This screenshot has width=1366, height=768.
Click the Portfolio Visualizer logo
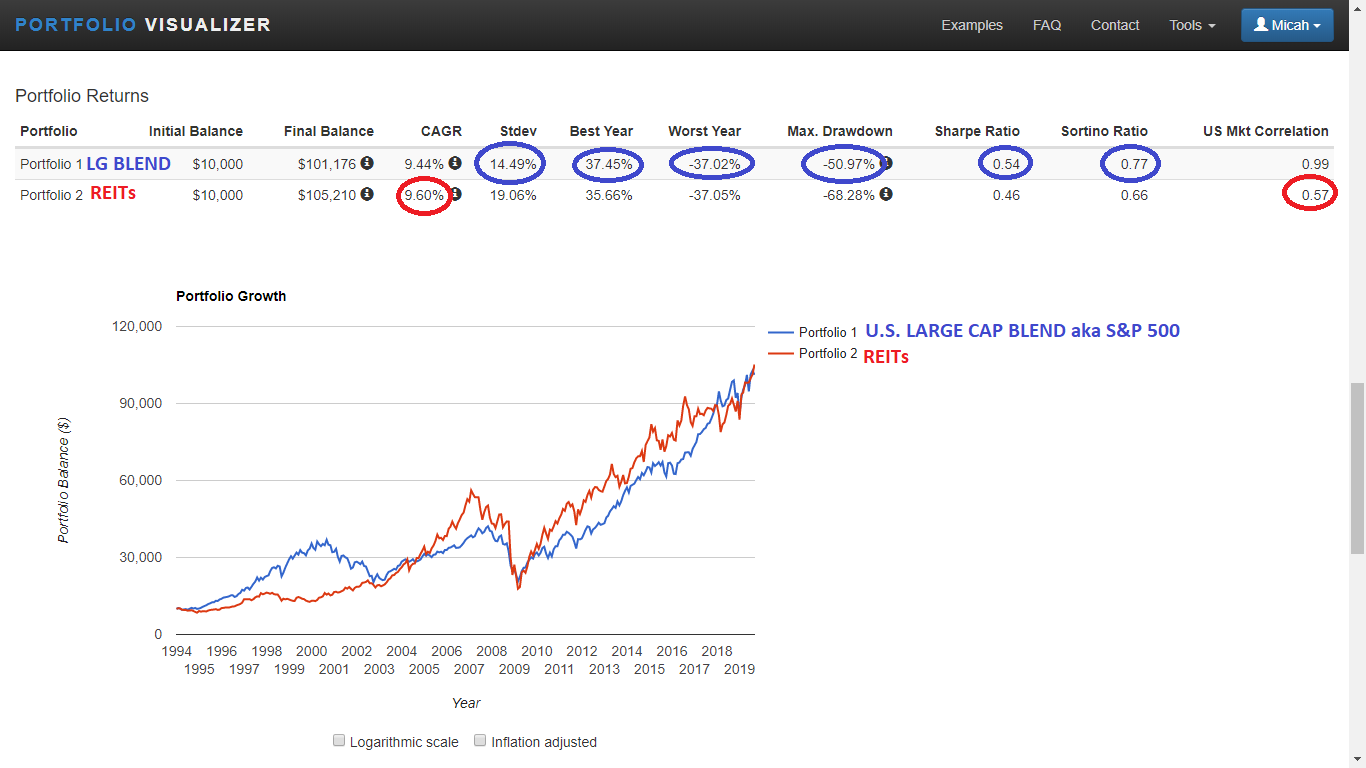[x=143, y=25]
